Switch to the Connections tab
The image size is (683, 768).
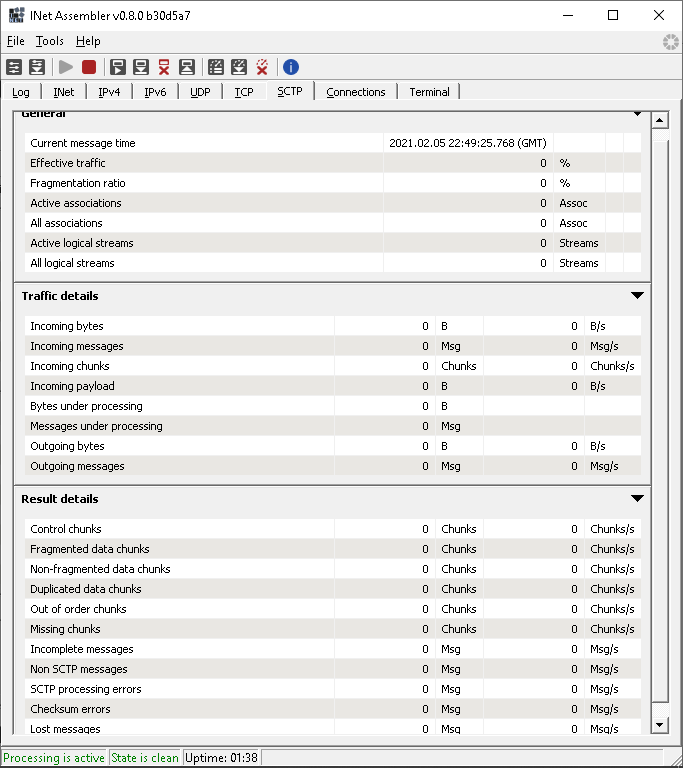tap(356, 92)
